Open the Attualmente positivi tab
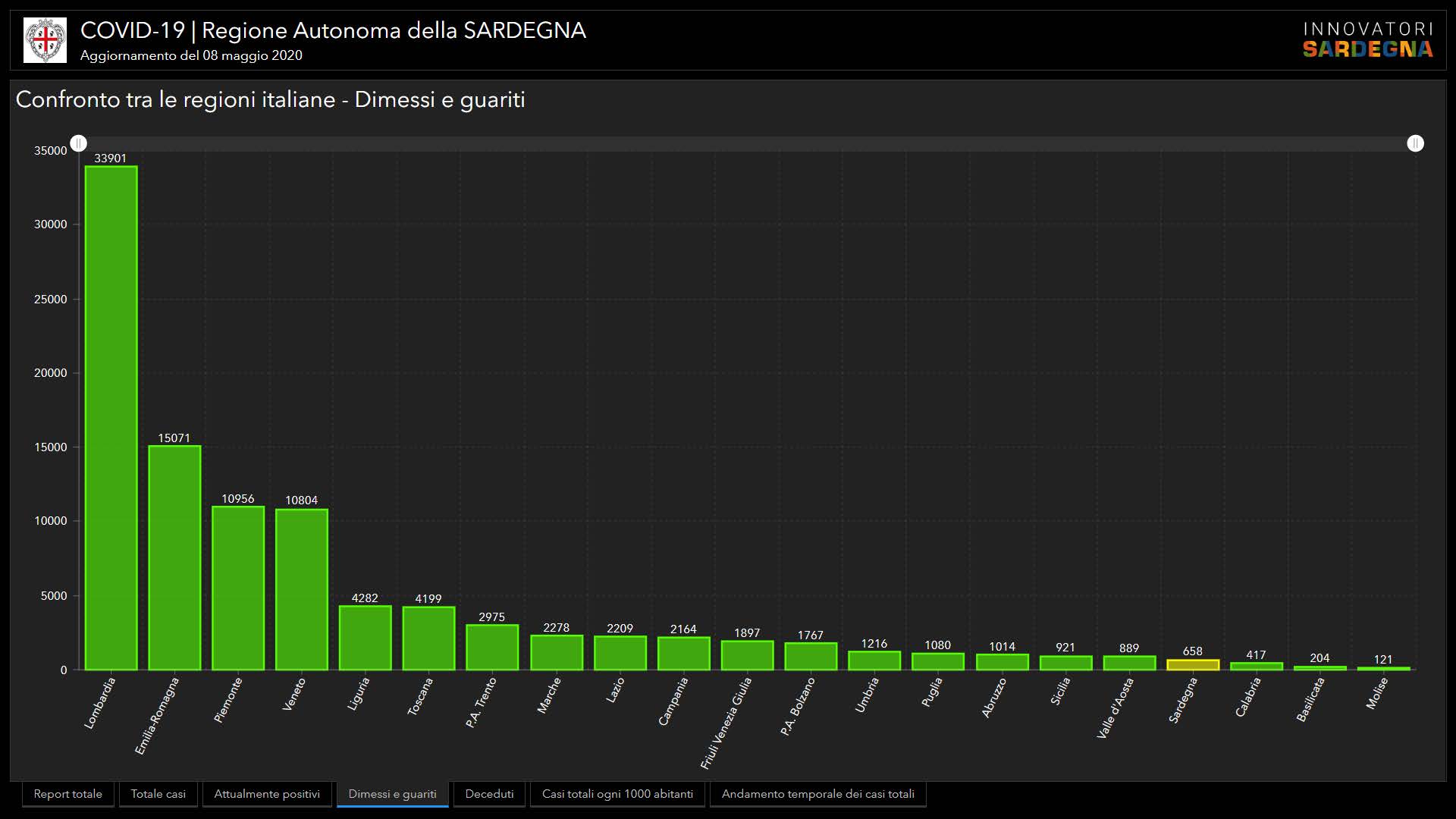This screenshot has width=1456, height=819. (267, 794)
